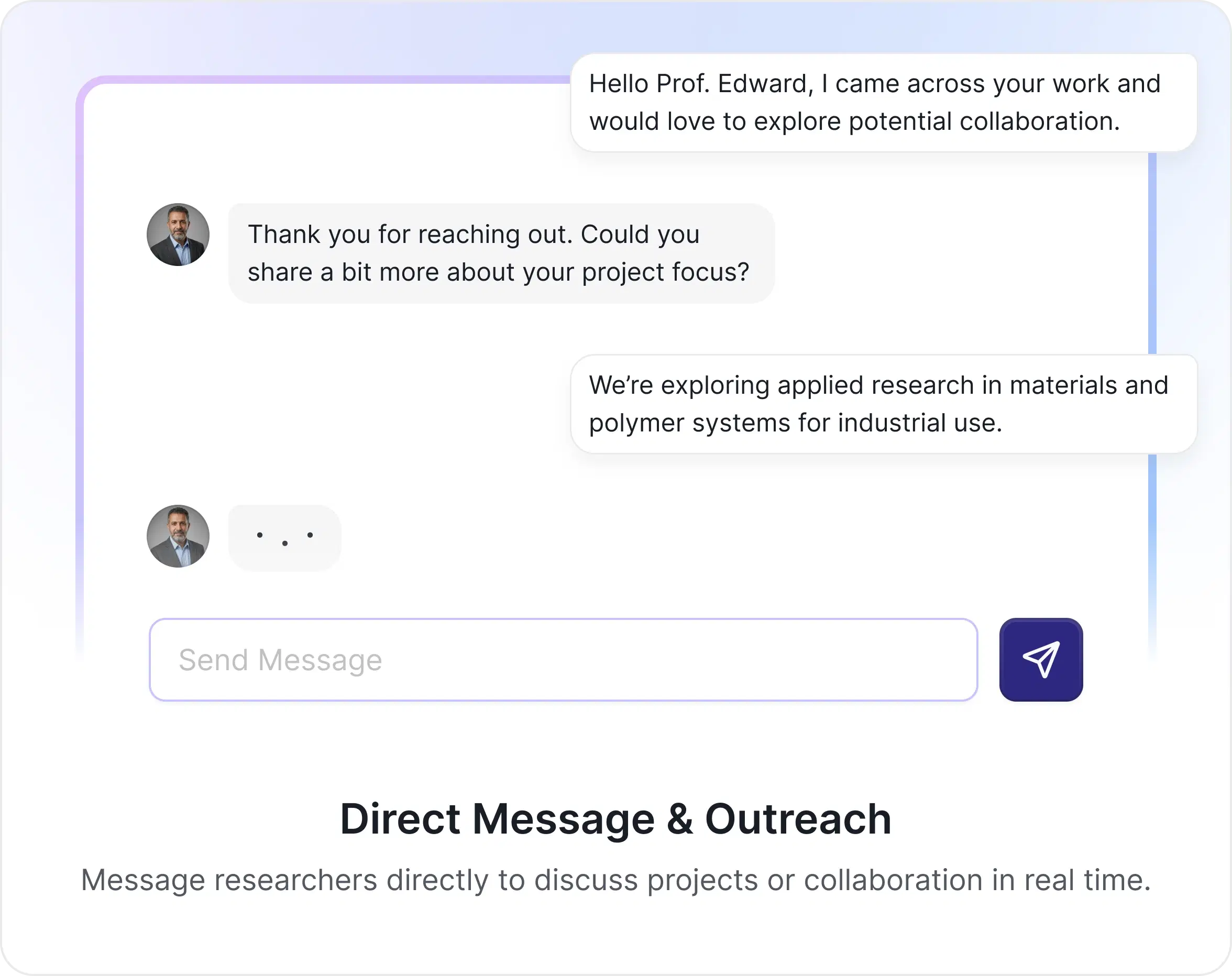Click the professor's avatar beside the 'Thank you' message

click(x=178, y=235)
